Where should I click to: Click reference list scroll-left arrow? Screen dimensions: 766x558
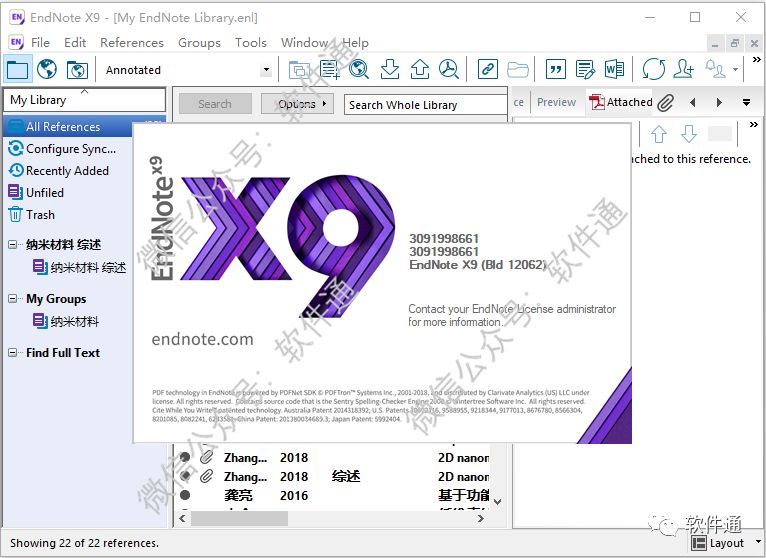click(183, 518)
